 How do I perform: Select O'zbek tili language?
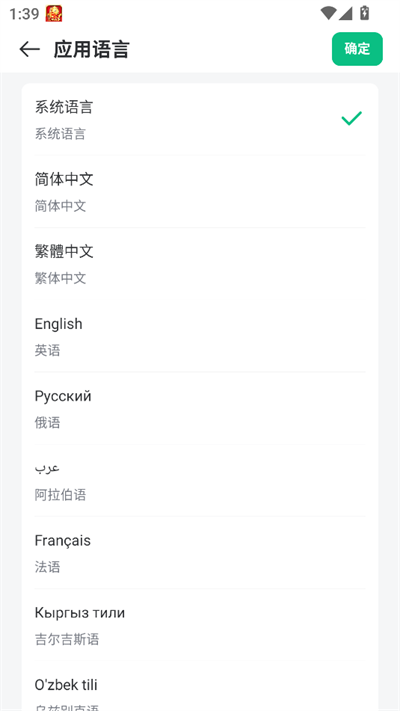(x=200, y=686)
